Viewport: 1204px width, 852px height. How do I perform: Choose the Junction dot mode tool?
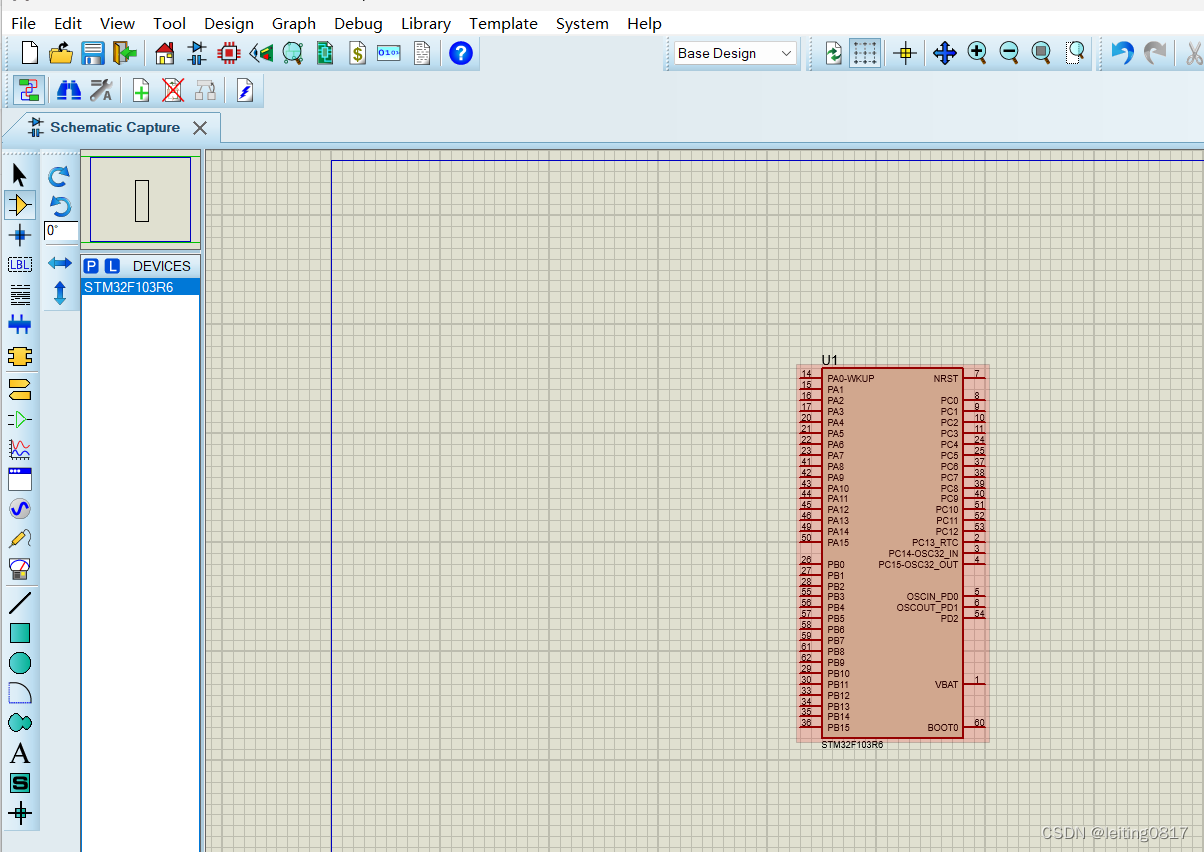tap(20, 236)
